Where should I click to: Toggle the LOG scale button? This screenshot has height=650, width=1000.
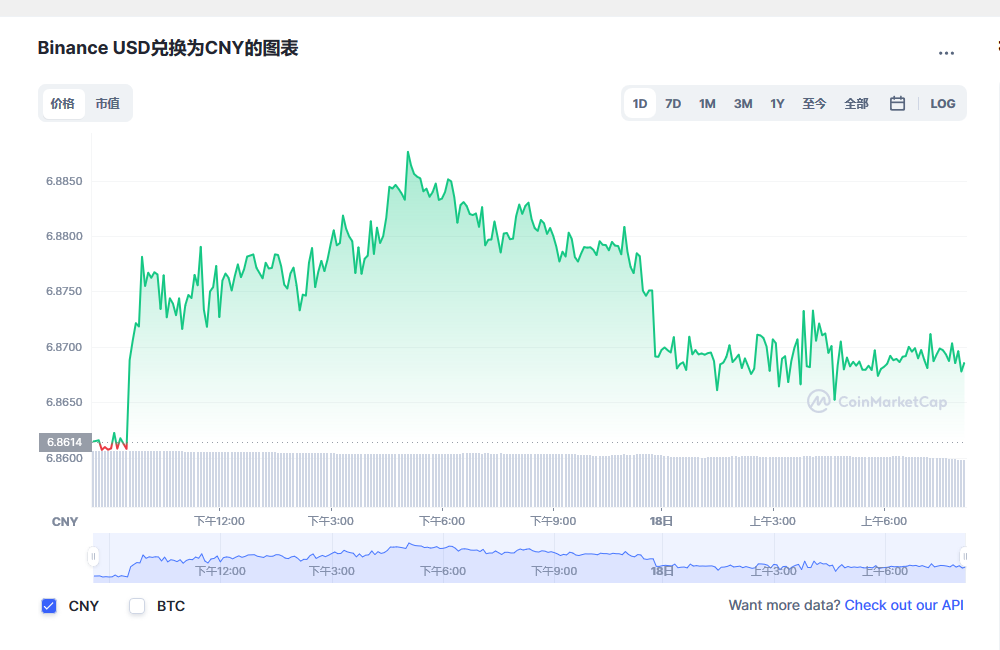click(943, 103)
